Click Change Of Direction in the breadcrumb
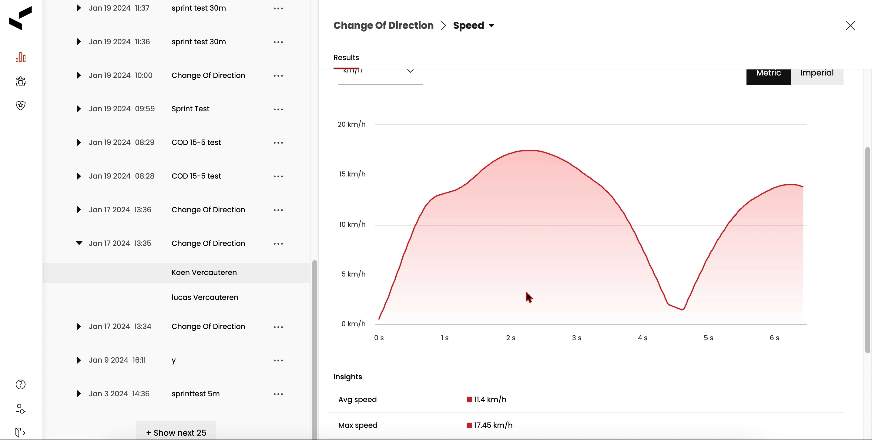Viewport: 872px width, 440px height. (383, 26)
